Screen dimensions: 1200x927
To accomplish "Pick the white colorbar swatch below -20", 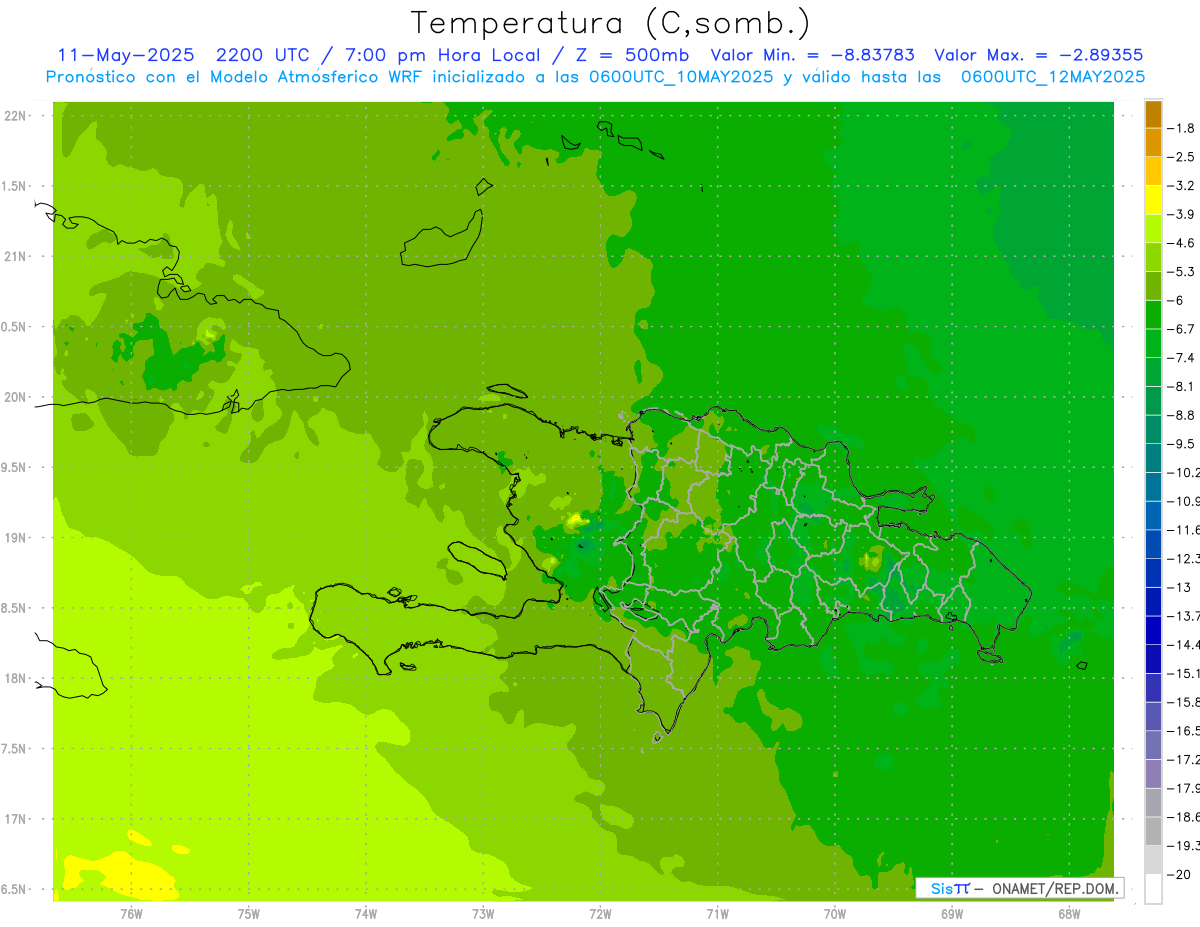I will (1153, 889).
